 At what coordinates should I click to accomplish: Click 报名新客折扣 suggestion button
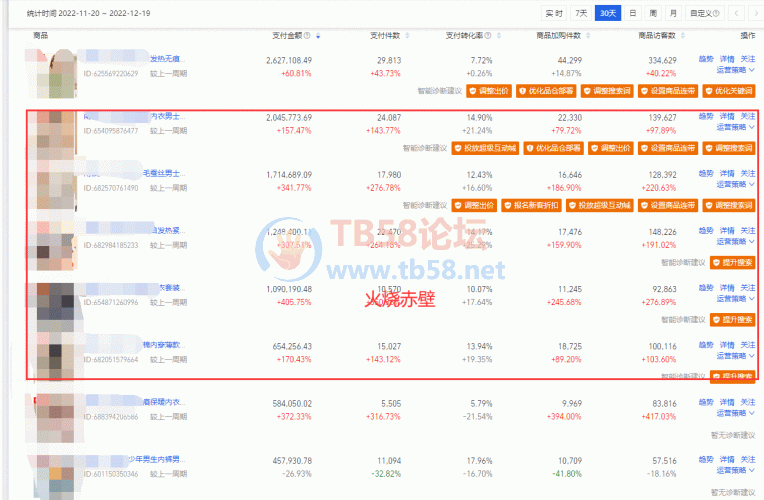[x=525, y=205]
